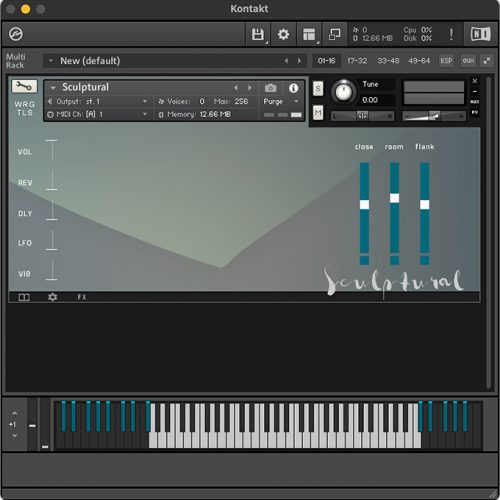Select the next multi preset arrow
This screenshot has height=500, width=500.
(x=299, y=61)
